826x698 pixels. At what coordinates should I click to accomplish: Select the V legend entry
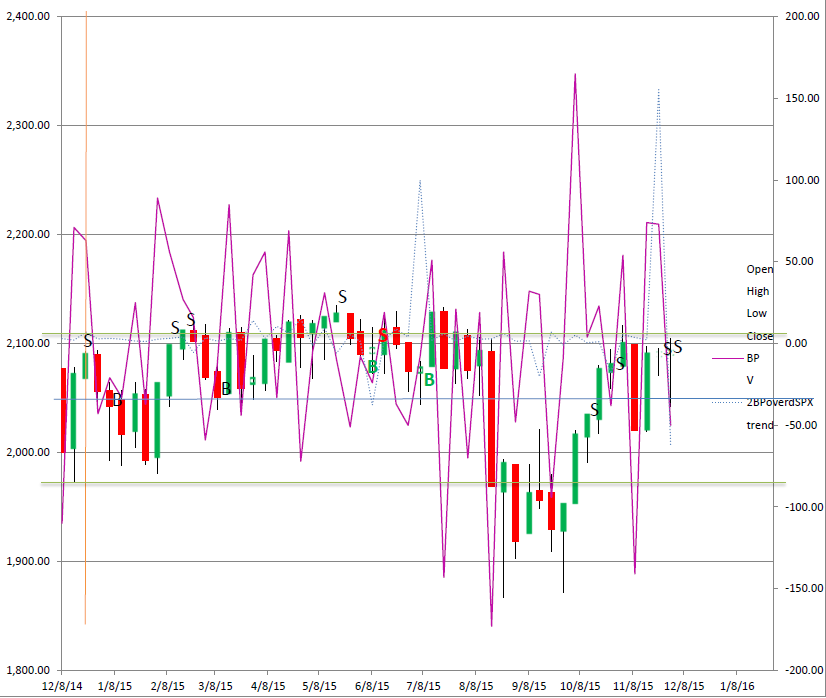(750, 380)
